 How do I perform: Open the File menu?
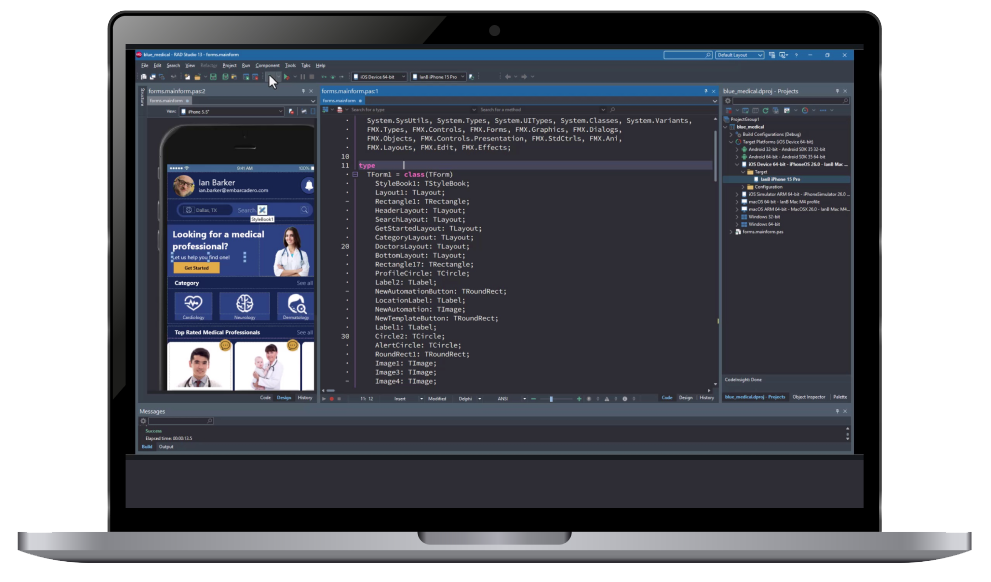coord(145,65)
